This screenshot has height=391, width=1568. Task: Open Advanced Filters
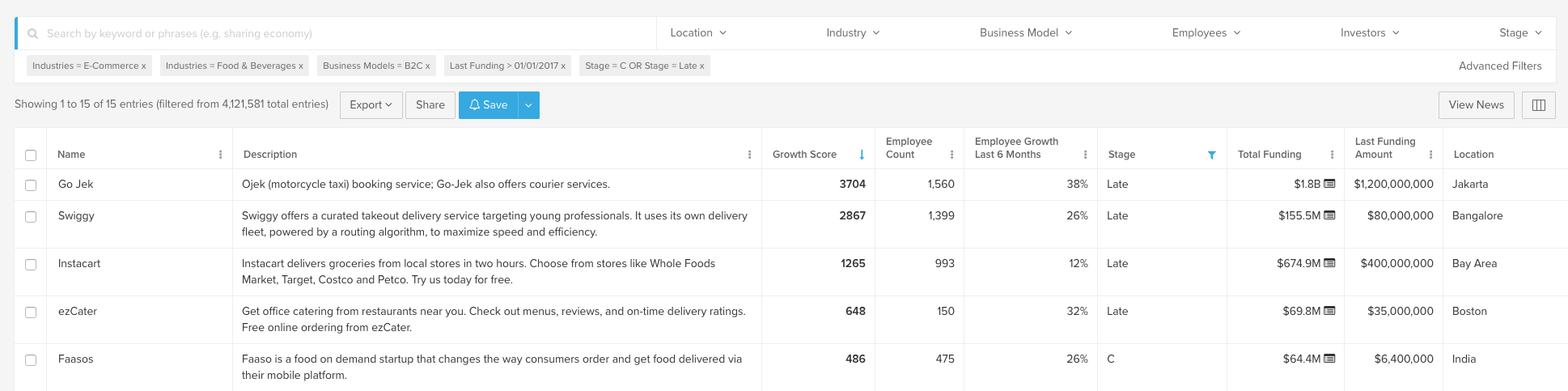click(x=1500, y=66)
